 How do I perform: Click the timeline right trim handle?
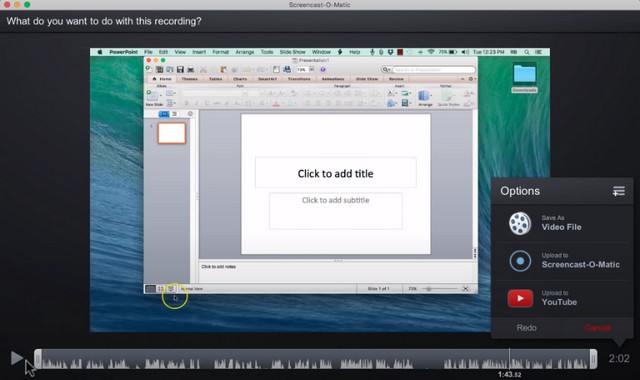click(x=593, y=359)
